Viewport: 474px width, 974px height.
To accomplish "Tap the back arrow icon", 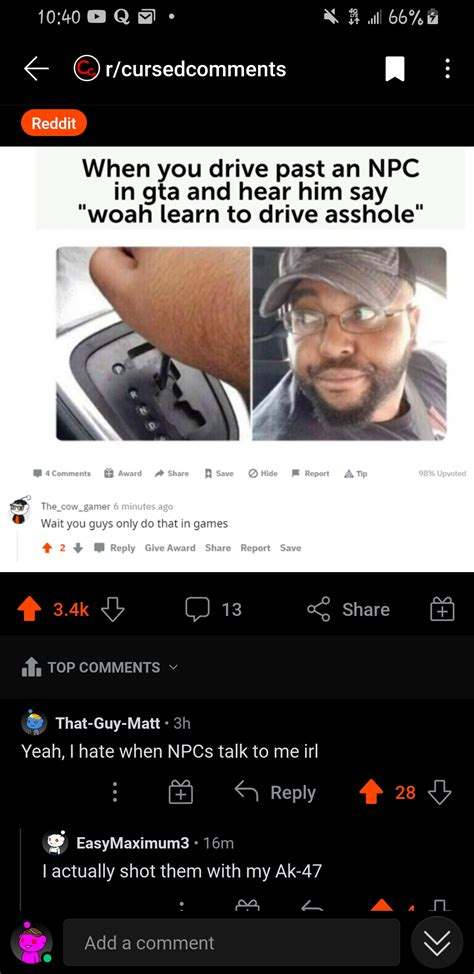I will tap(36, 69).
